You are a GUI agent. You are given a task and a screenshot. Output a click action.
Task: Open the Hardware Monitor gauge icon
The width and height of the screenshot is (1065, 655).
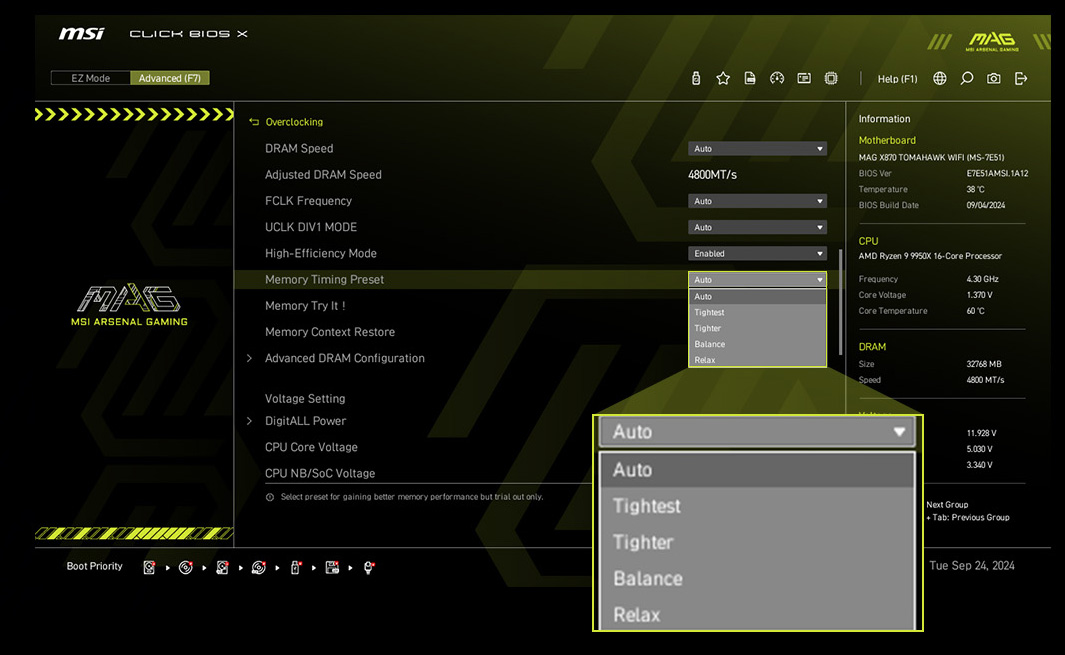point(777,78)
